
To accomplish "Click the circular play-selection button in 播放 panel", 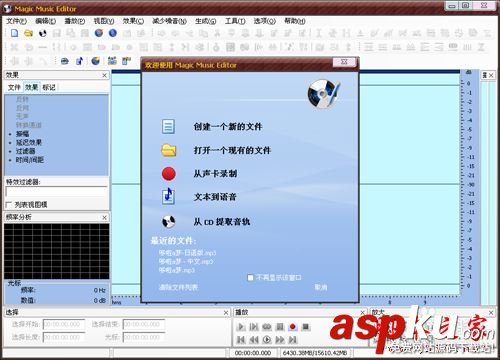I will click(267, 340).
